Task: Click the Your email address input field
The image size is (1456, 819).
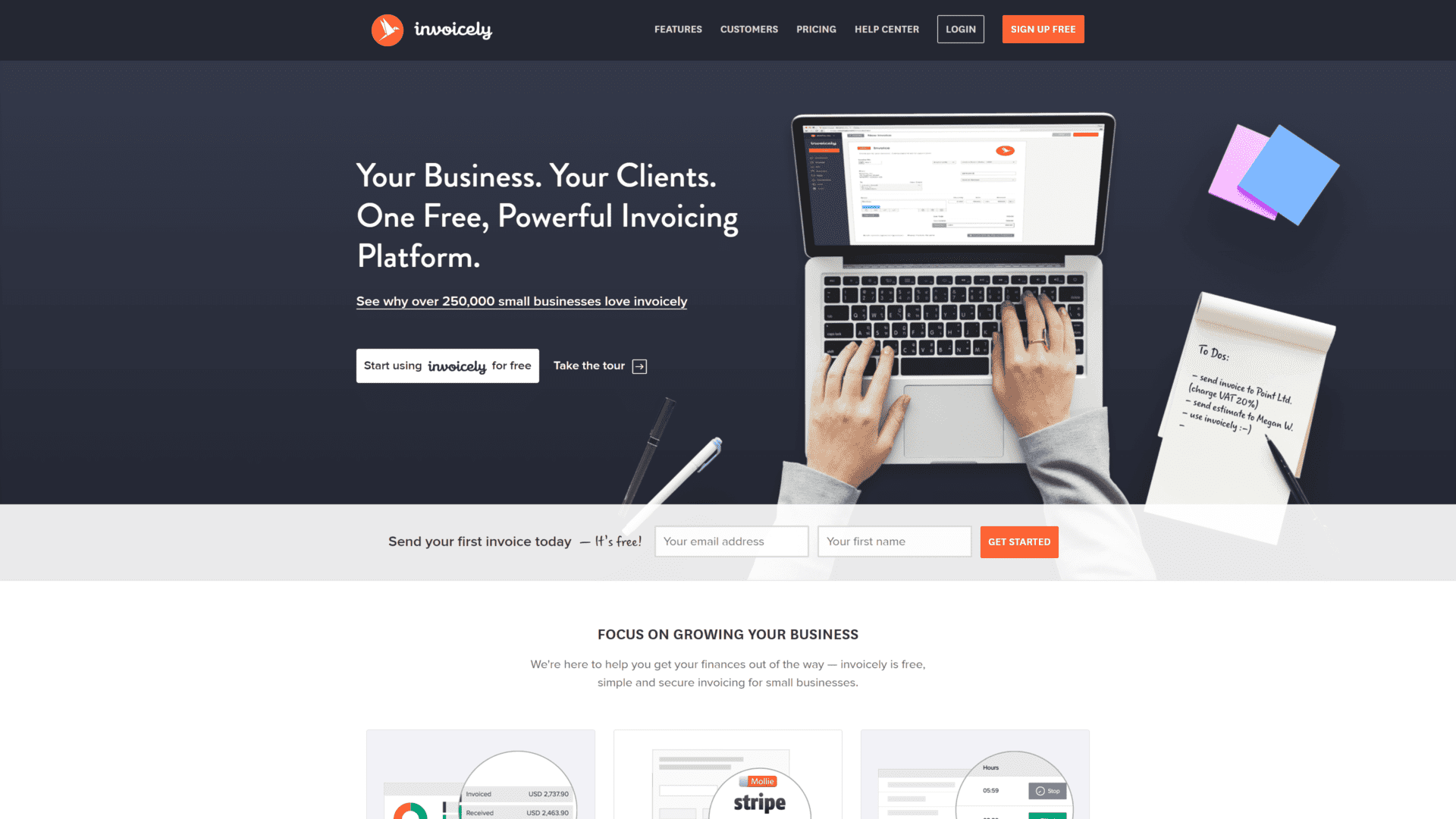Action: pos(731,542)
